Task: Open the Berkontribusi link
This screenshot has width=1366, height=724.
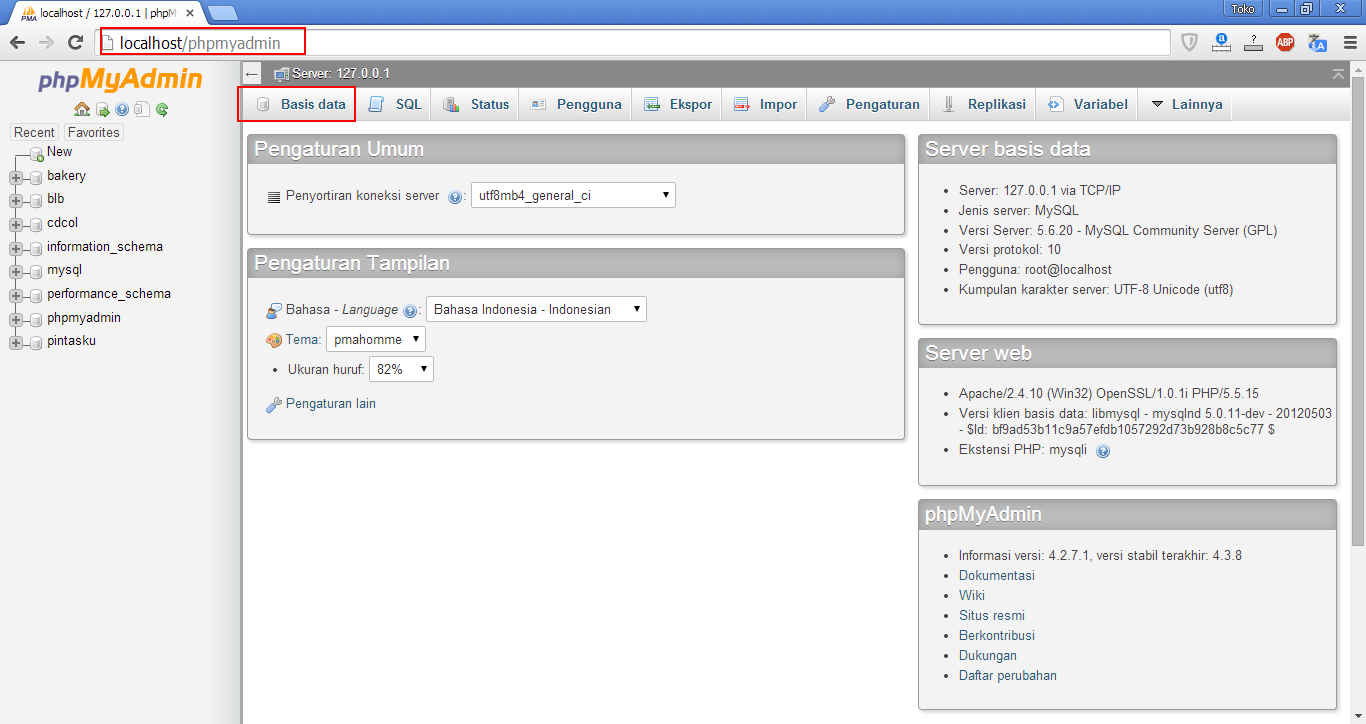Action: click(x=997, y=636)
